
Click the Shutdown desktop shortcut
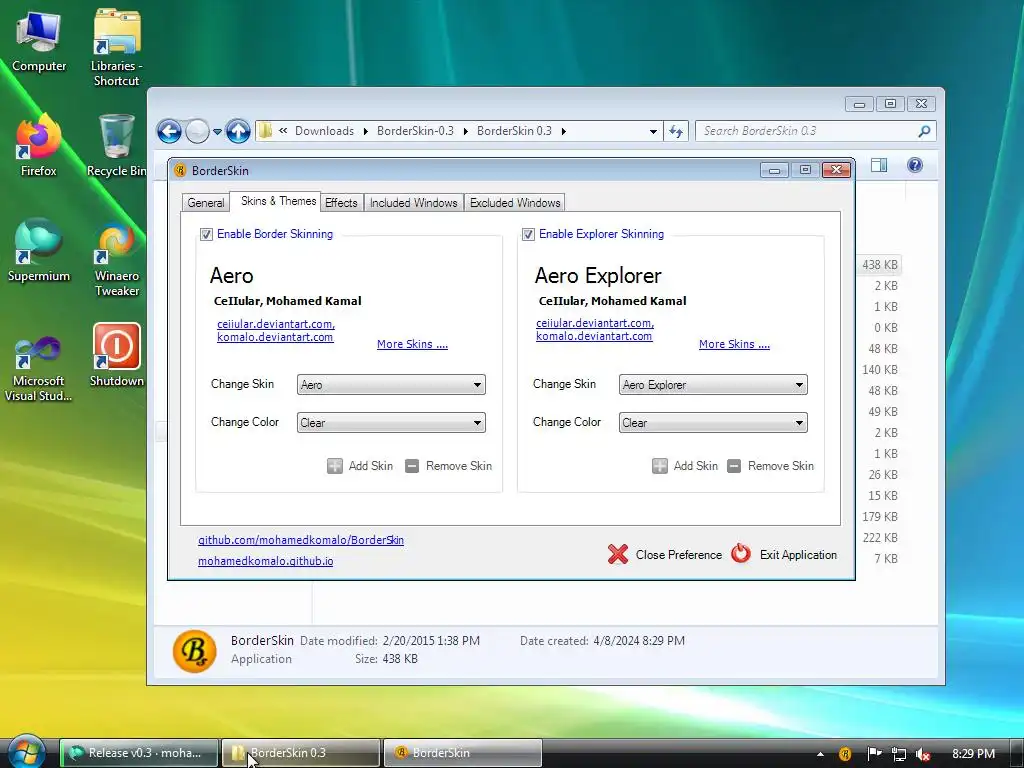coord(116,355)
